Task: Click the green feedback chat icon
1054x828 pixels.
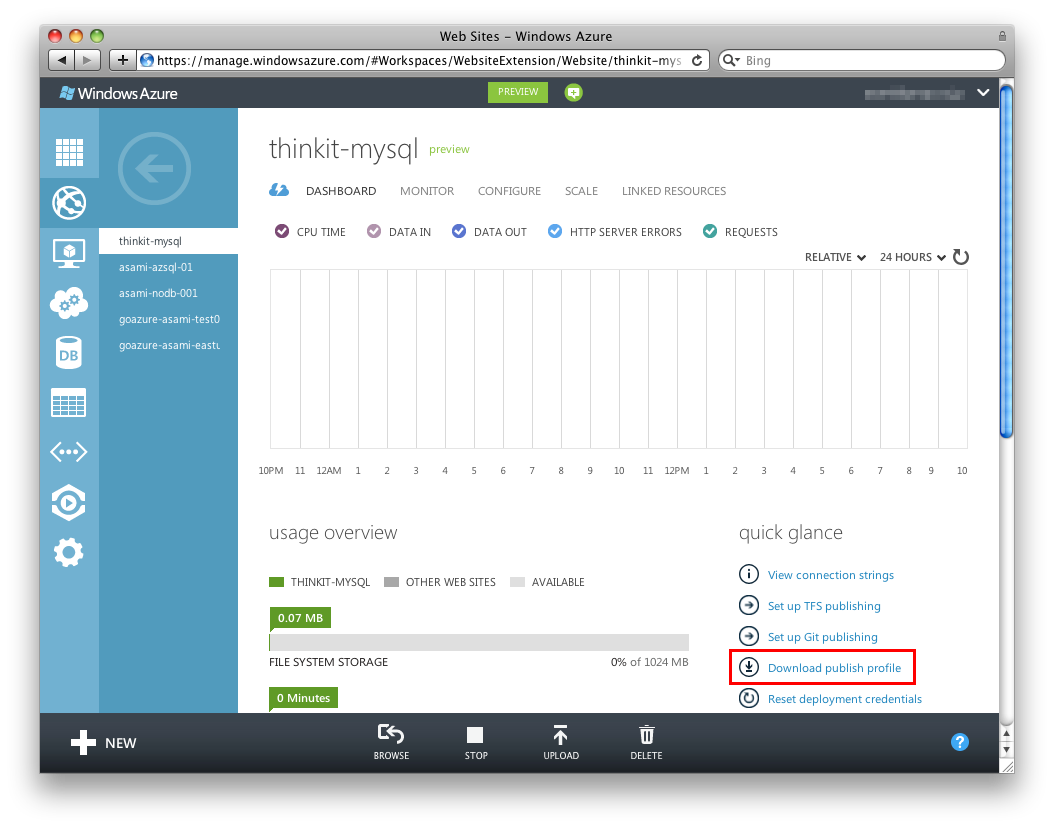Action: [573, 92]
